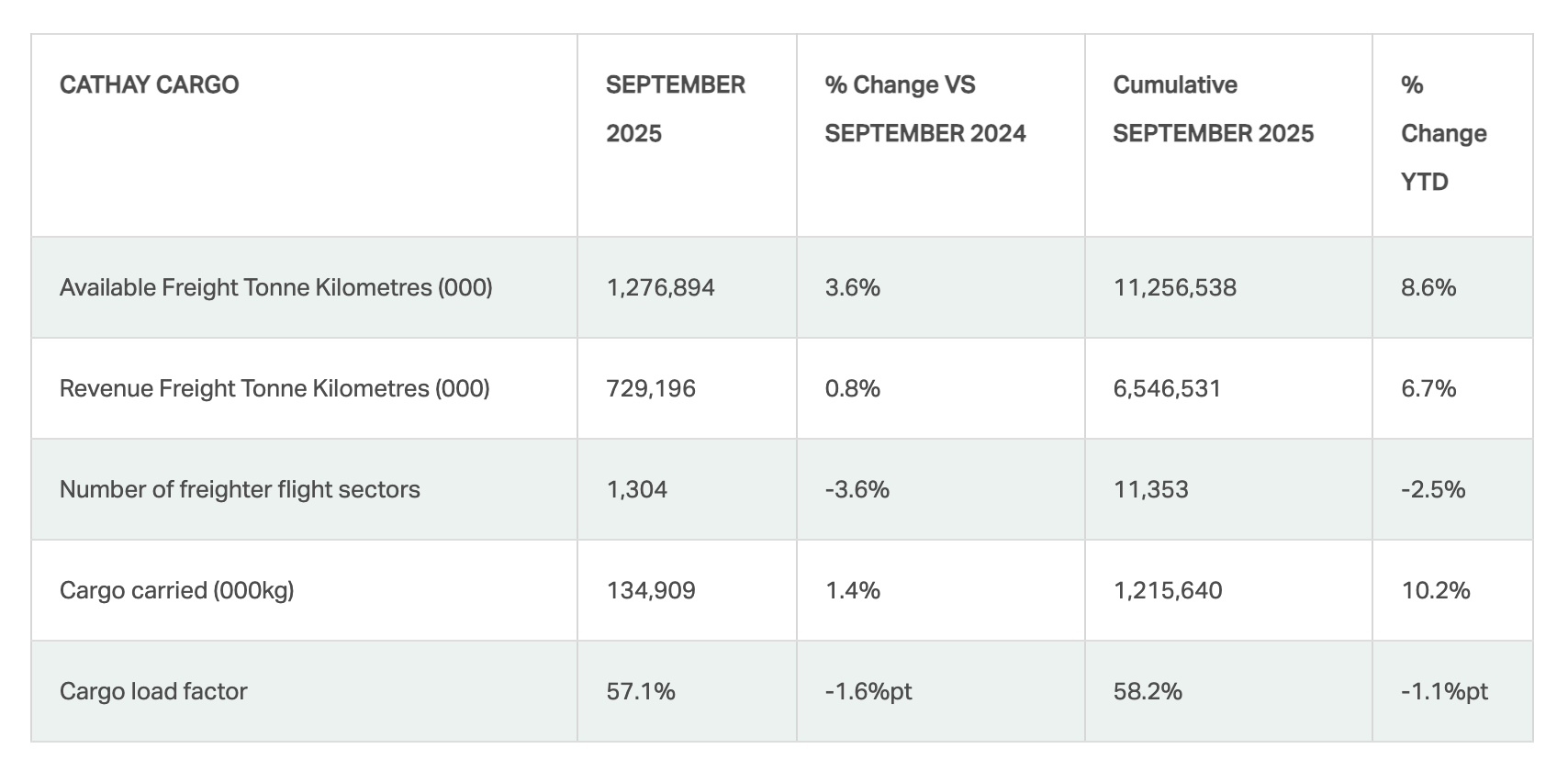Click the -1.6%pt change cell
This screenshot has height=771, width=1568.
point(868,691)
